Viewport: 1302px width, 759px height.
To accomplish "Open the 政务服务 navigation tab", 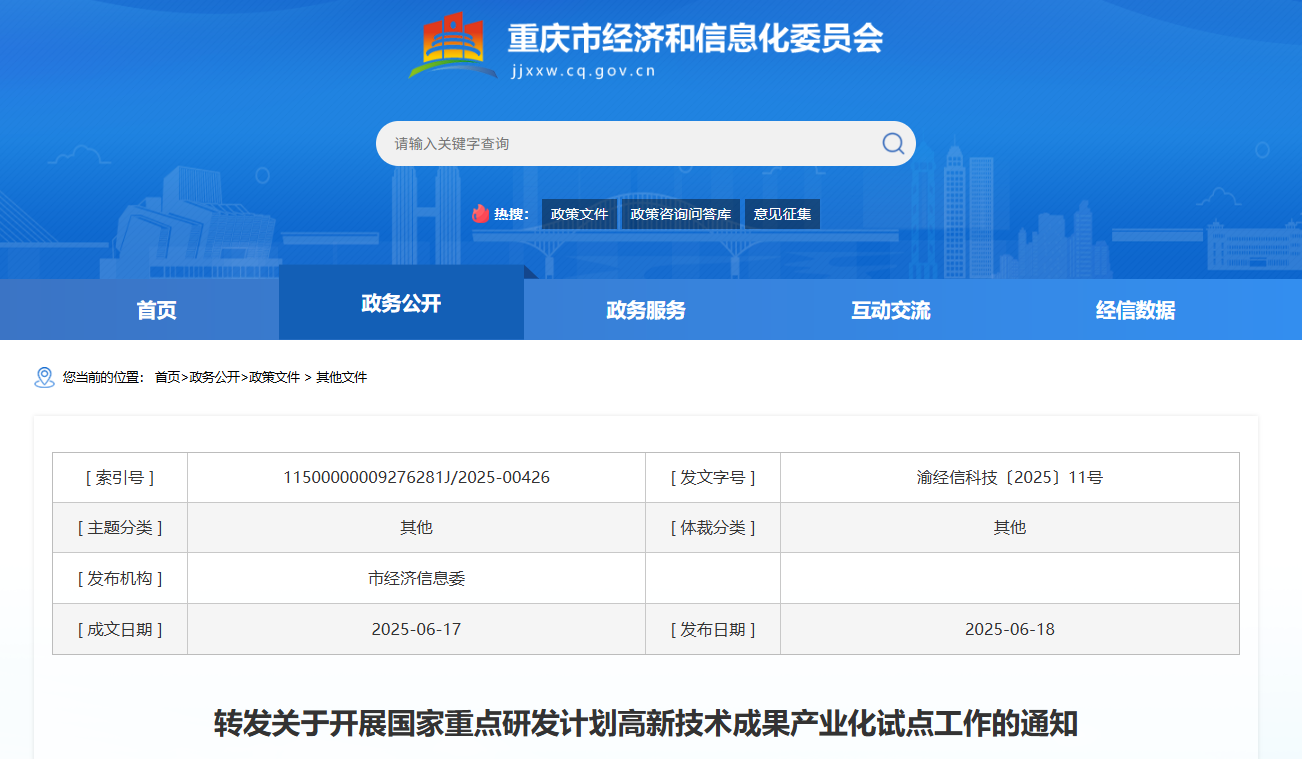I will [x=646, y=310].
